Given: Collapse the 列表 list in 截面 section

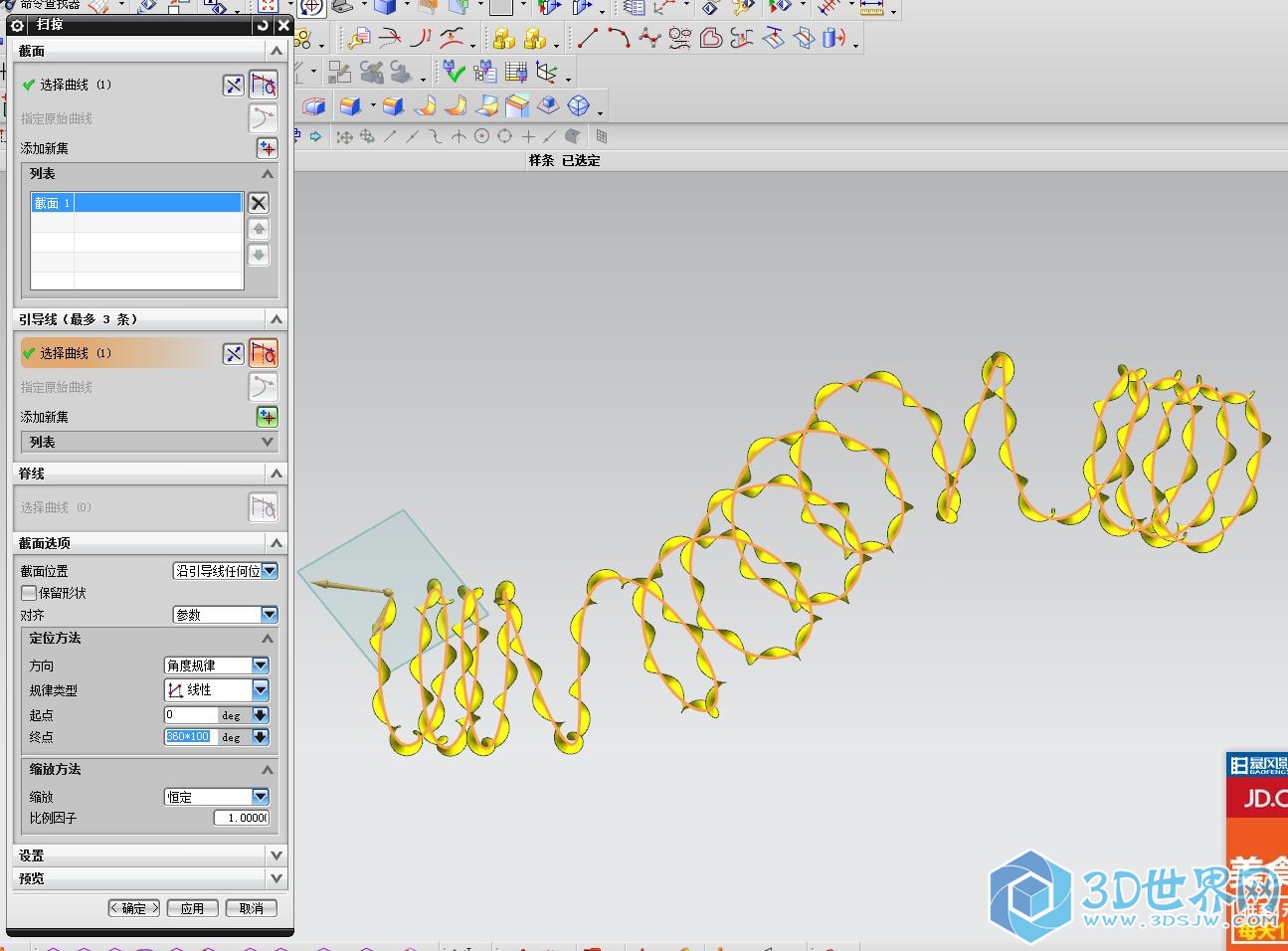Looking at the screenshot, I should click(267, 174).
